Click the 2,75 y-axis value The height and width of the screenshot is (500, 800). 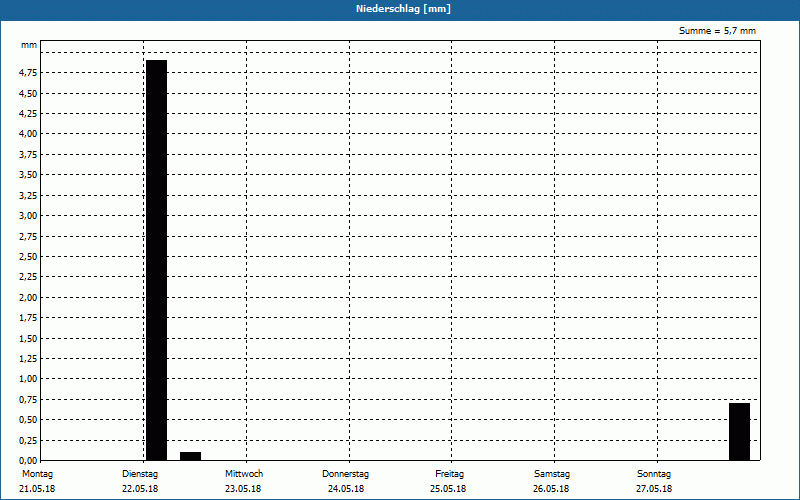28,236
